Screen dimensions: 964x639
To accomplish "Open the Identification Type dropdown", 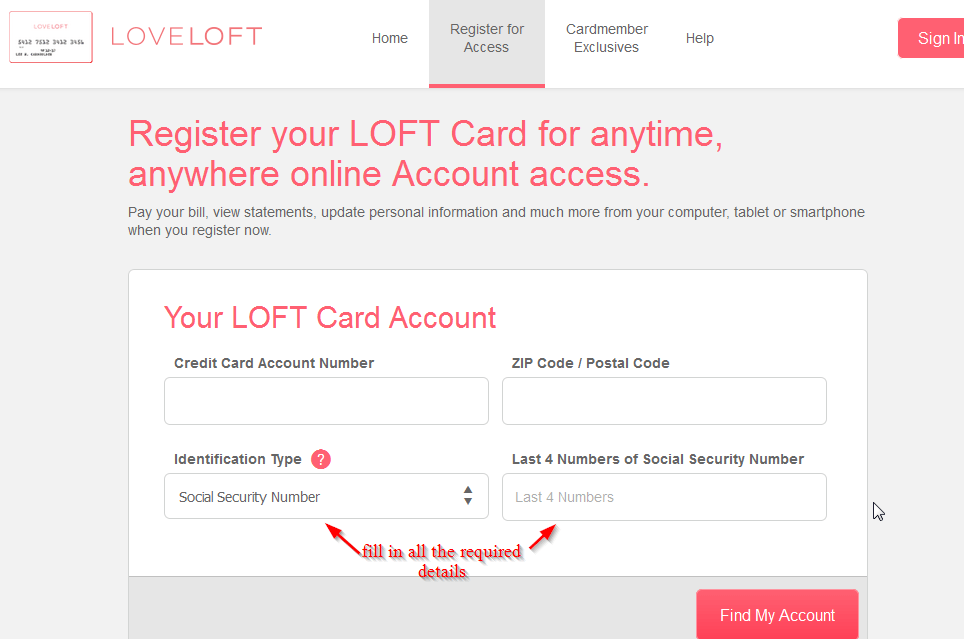I will point(326,496).
